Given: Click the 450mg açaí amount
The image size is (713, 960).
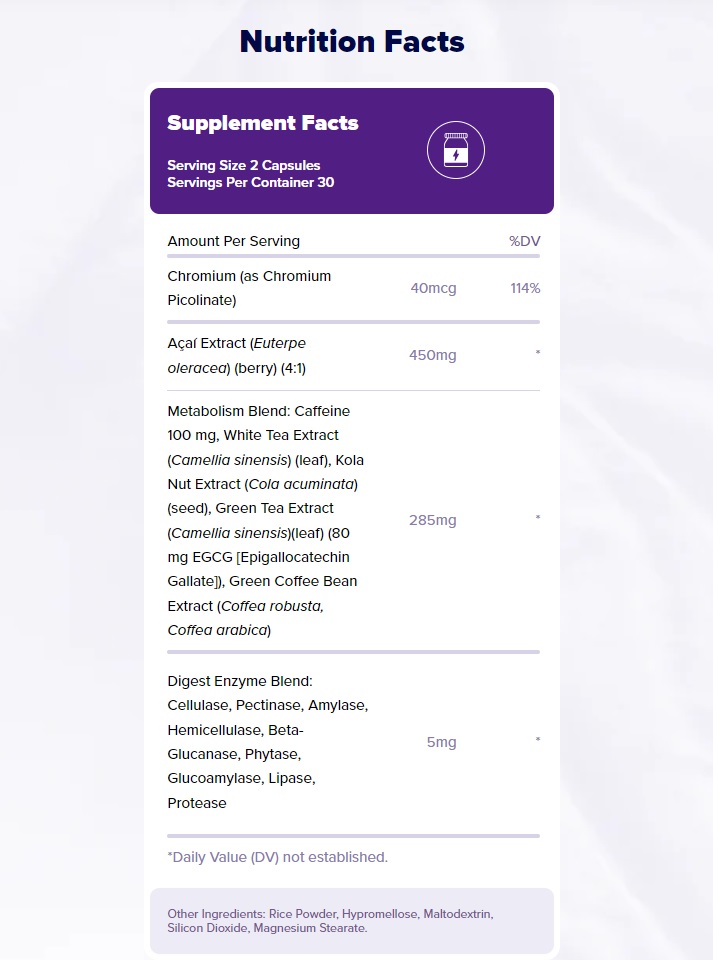Looking at the screenshot, I should click(x=433, y=355).
